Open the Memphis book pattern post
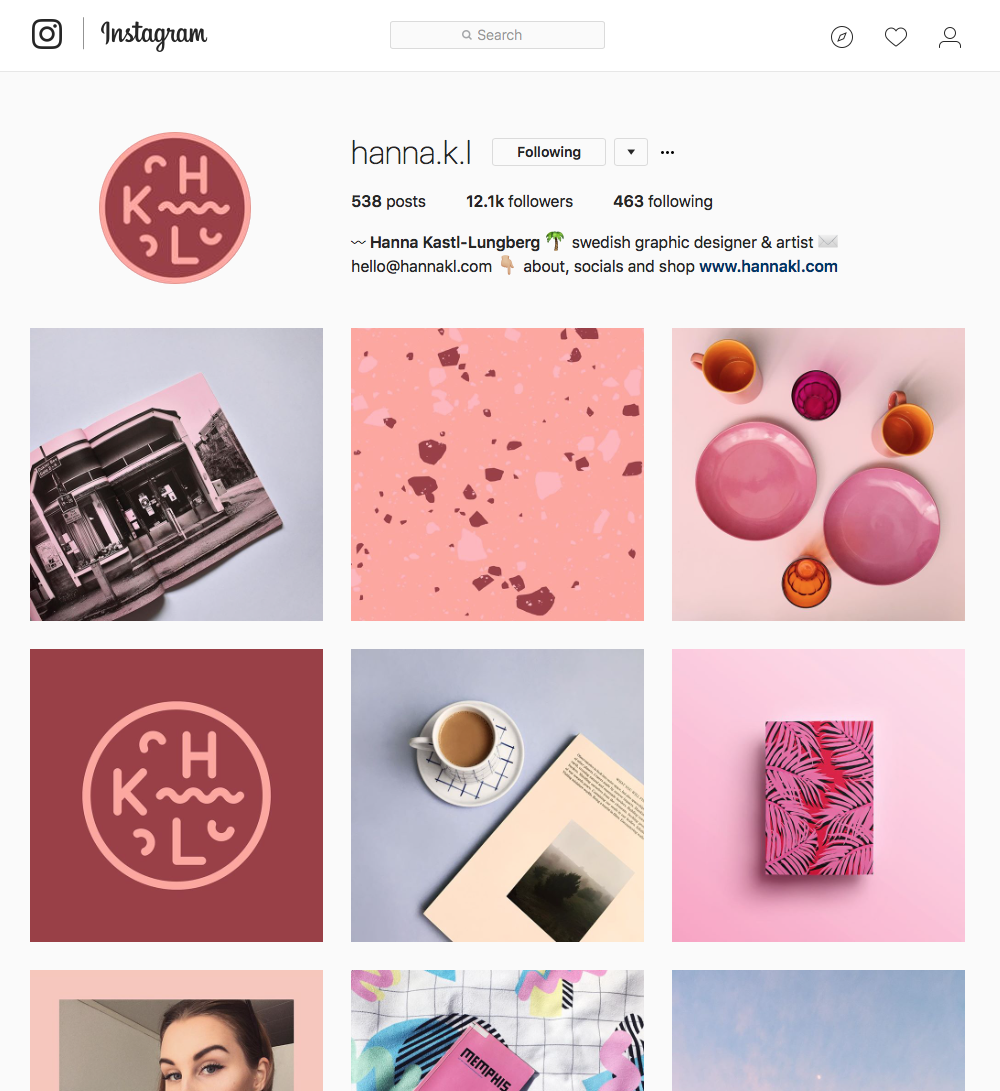 (x=497, y=1030)
